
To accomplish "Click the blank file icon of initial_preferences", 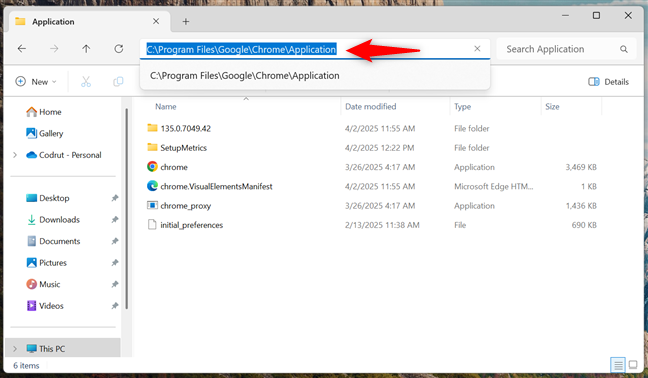I will (x=152, y=225).
